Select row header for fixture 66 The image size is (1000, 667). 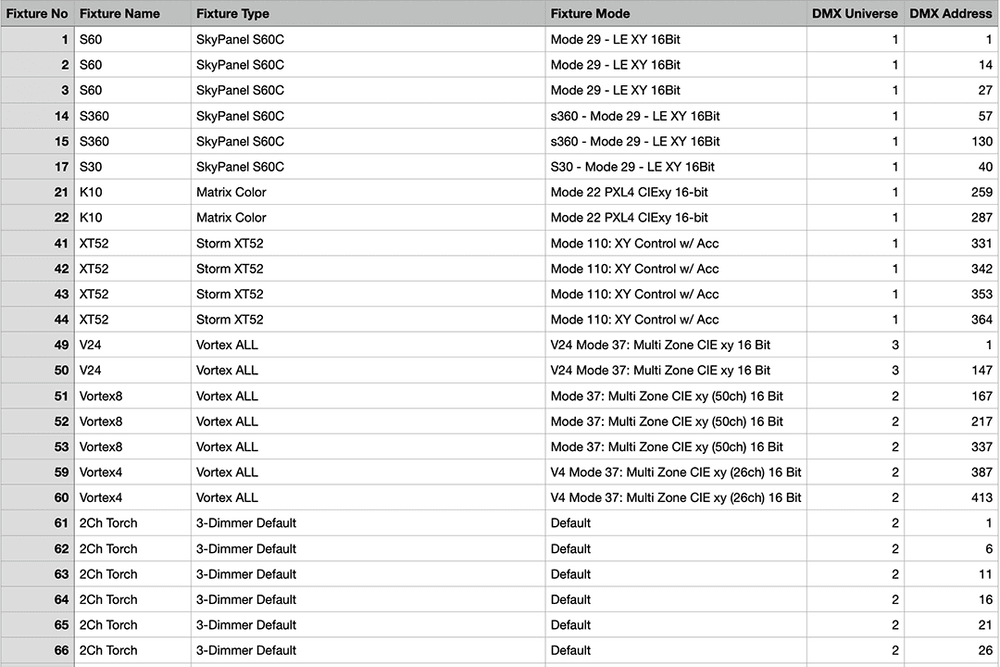(37, 650)
